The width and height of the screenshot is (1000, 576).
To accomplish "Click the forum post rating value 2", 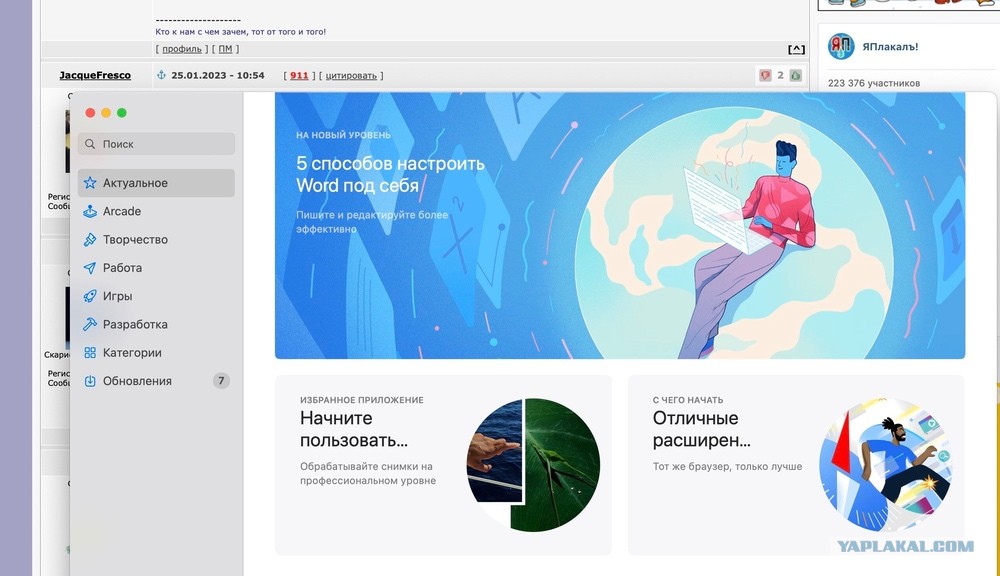I will point(780,75).
